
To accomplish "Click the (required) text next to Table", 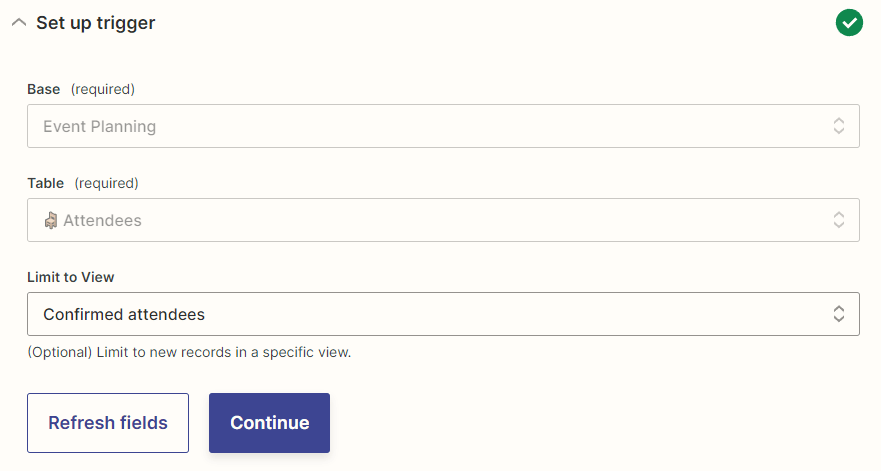I will pos(106,183).
